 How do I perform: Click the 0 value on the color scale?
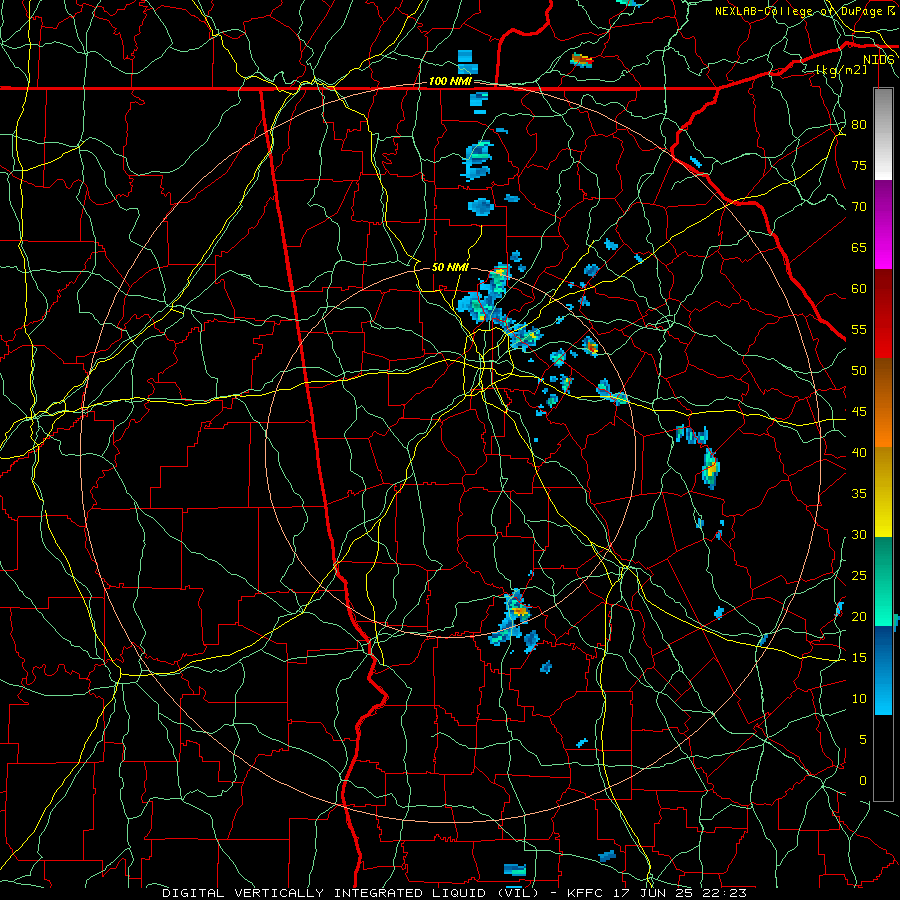click(863, 781)
